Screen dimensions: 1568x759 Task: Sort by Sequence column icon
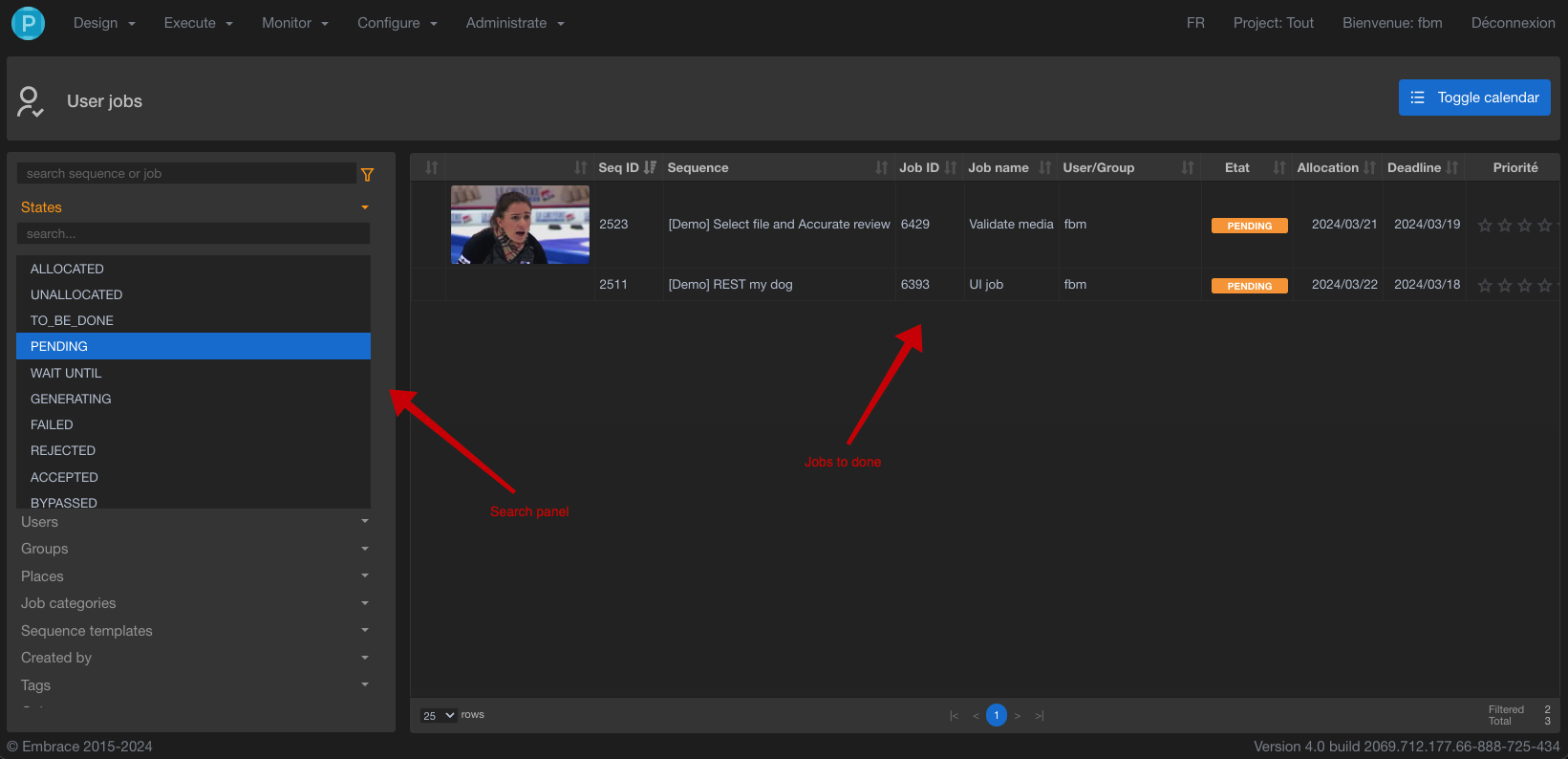pos(882,167)
